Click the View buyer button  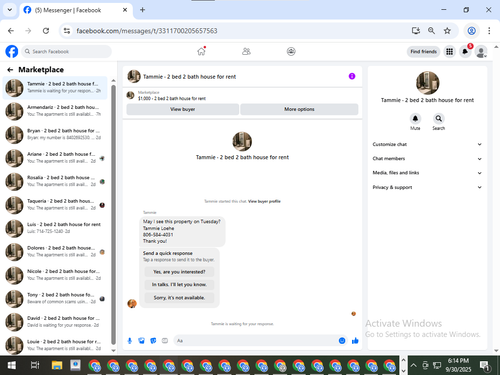183,109
